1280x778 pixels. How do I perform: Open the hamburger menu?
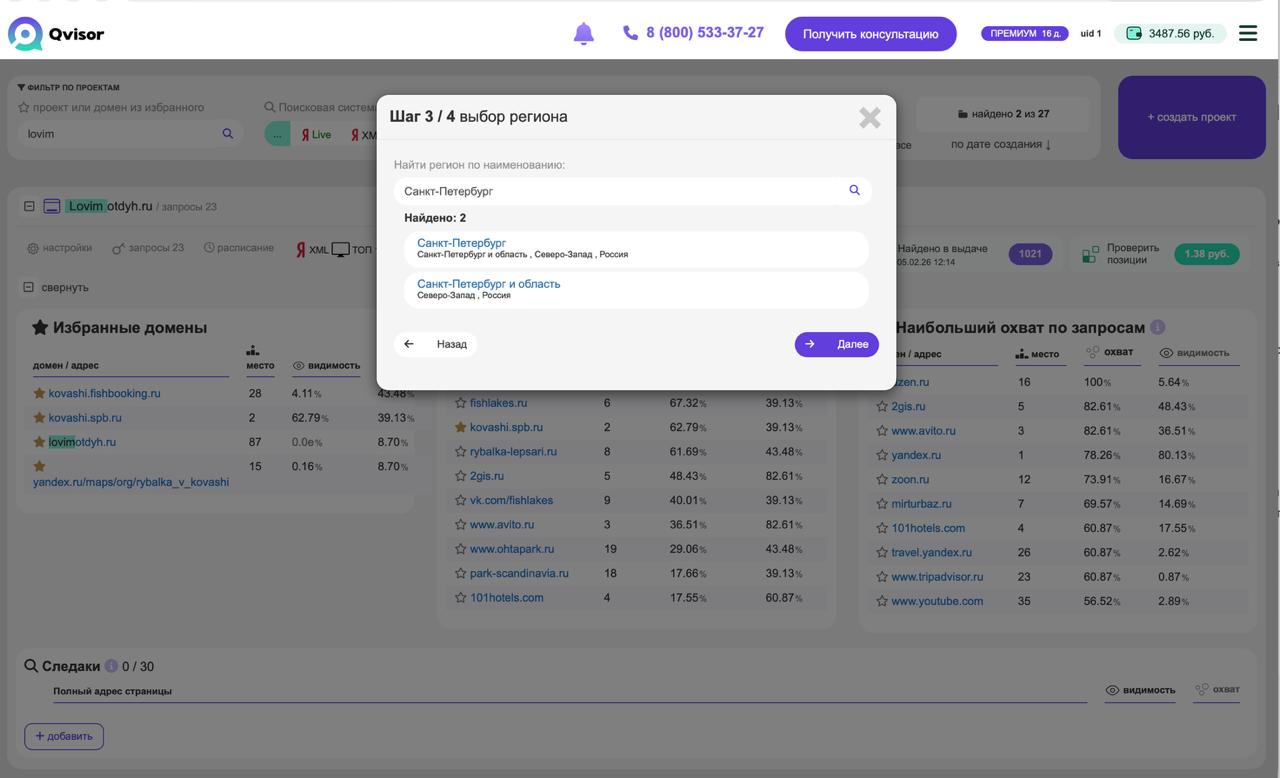tap(1247, 33)
